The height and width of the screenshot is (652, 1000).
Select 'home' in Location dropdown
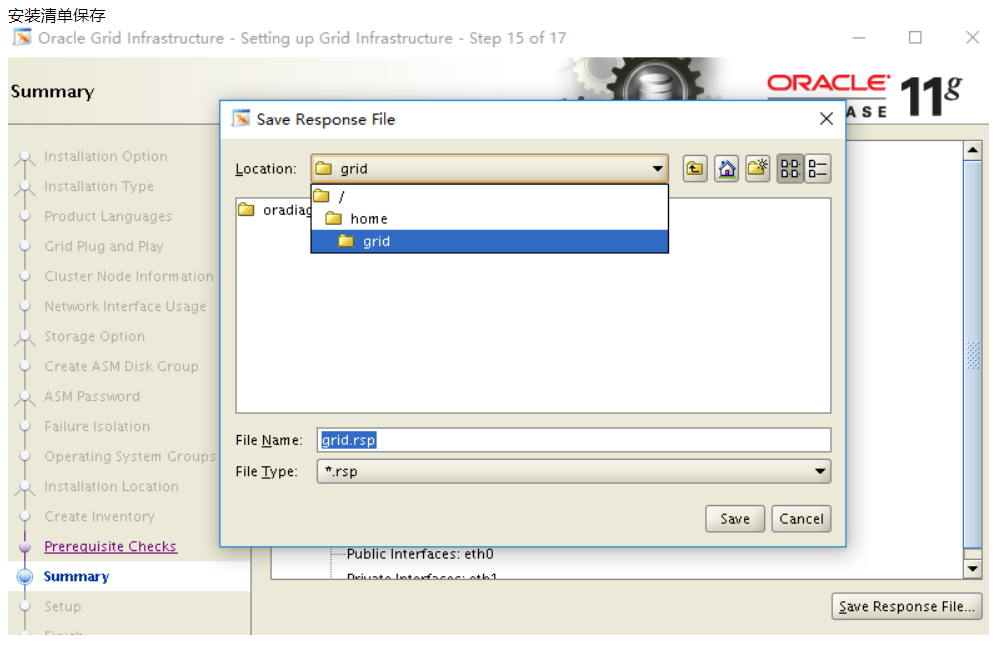(489, 219)
